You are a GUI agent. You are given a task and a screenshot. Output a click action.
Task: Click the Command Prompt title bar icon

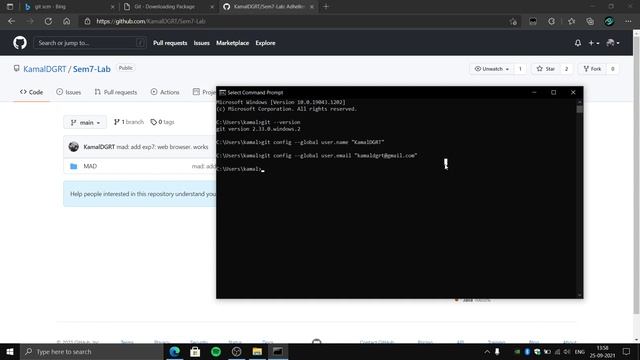click(222, 93)
